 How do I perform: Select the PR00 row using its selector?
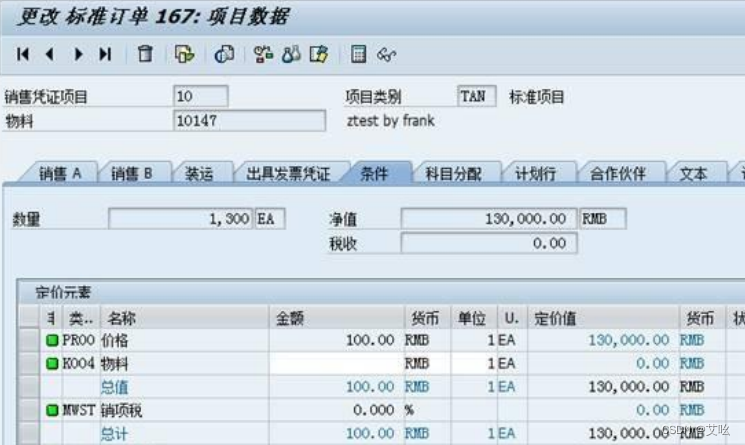[x=29, y=340]
